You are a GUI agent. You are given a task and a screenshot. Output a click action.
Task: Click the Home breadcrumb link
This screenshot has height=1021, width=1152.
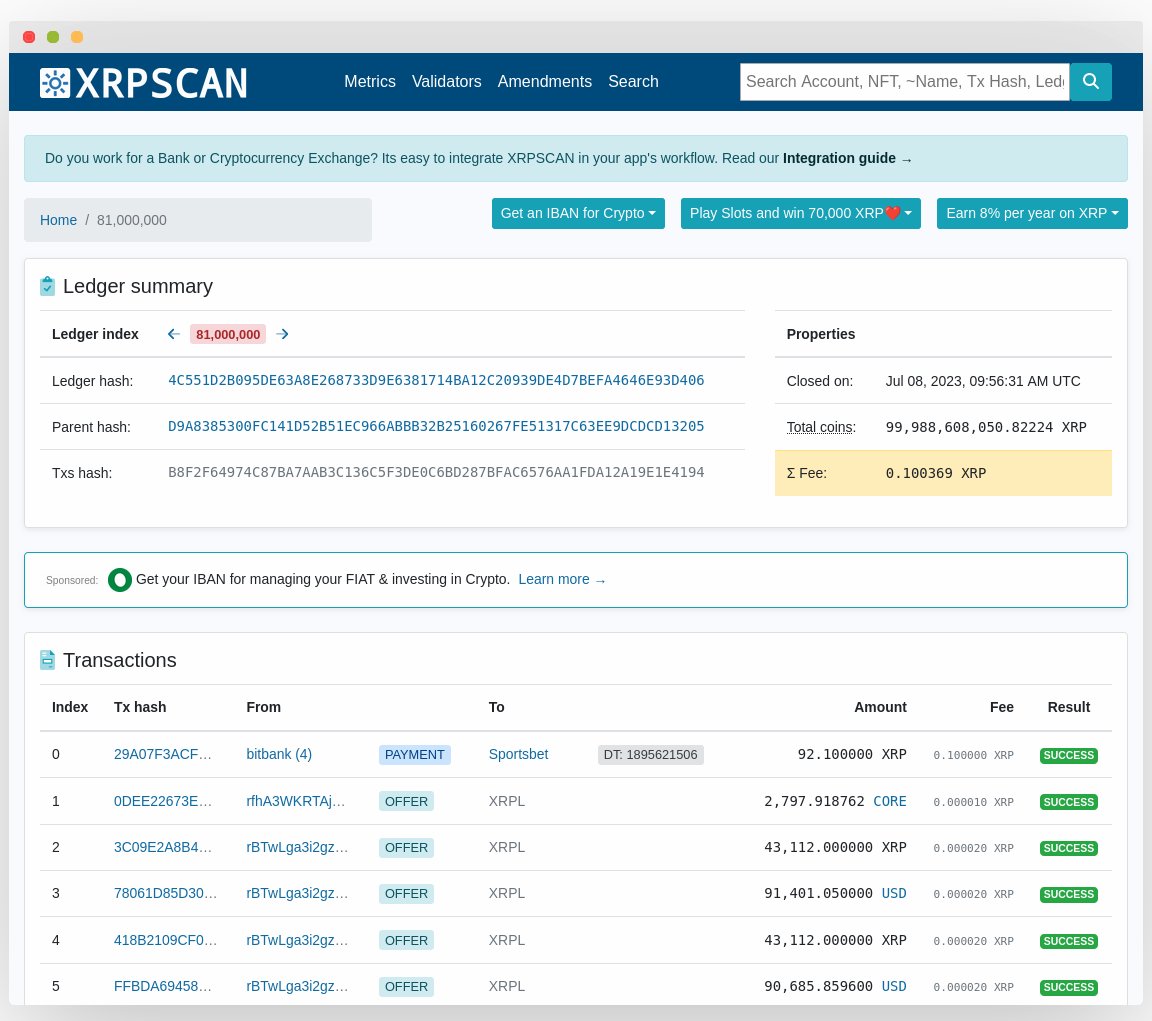click(x=58, y=220)
